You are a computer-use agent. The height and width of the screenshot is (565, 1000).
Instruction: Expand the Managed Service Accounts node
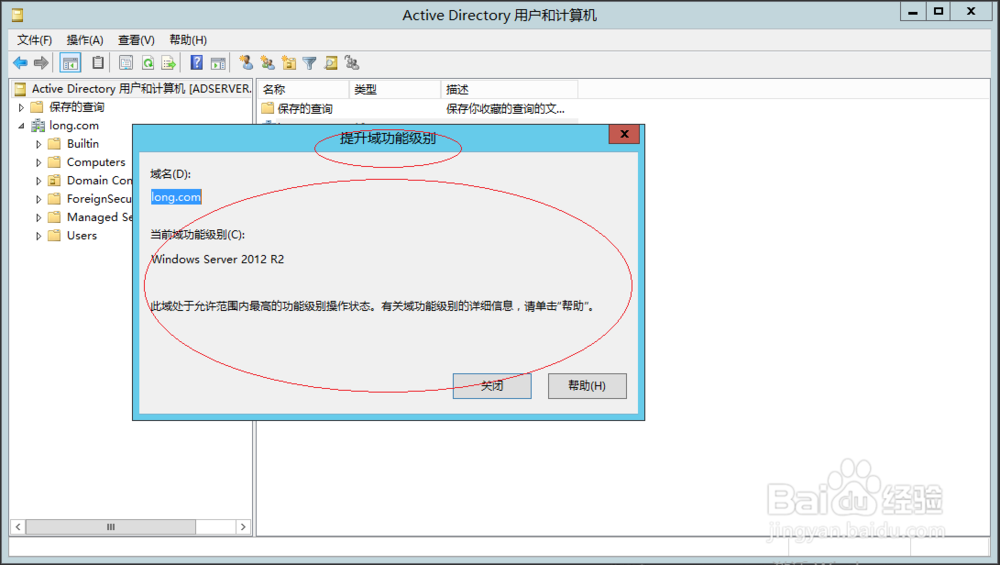(38, 217)
